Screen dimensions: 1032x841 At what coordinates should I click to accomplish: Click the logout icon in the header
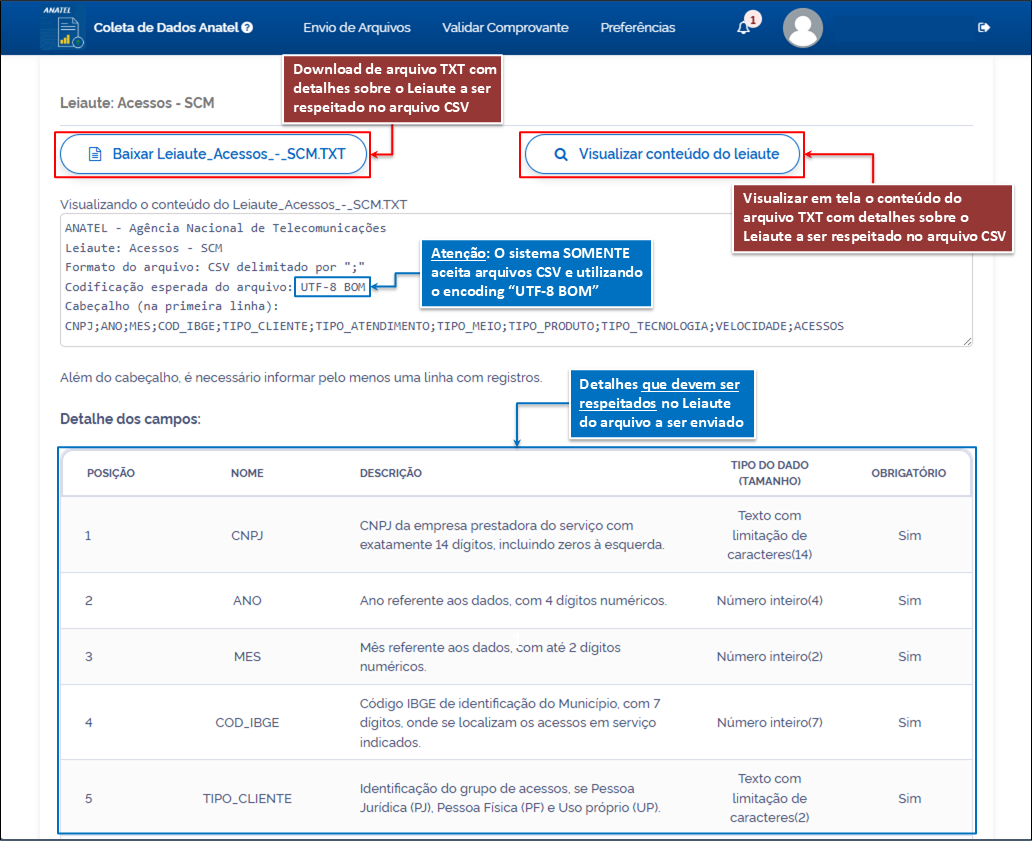(983, 28)
